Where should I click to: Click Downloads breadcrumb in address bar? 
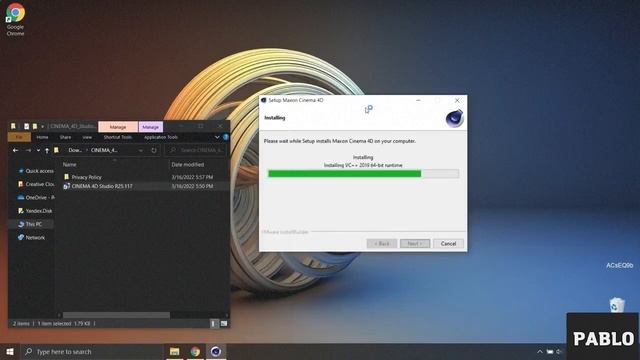coord(75,150)
